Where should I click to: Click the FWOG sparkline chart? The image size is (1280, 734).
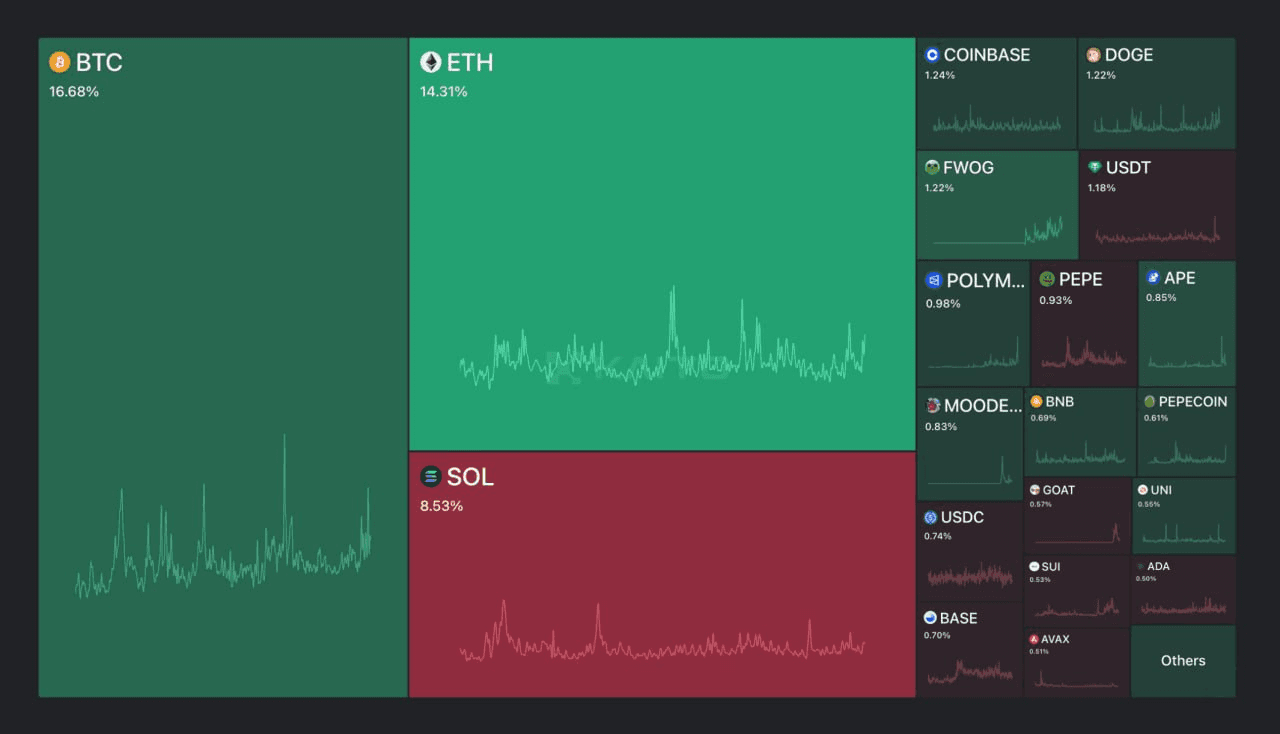click(x=997, y=230)
